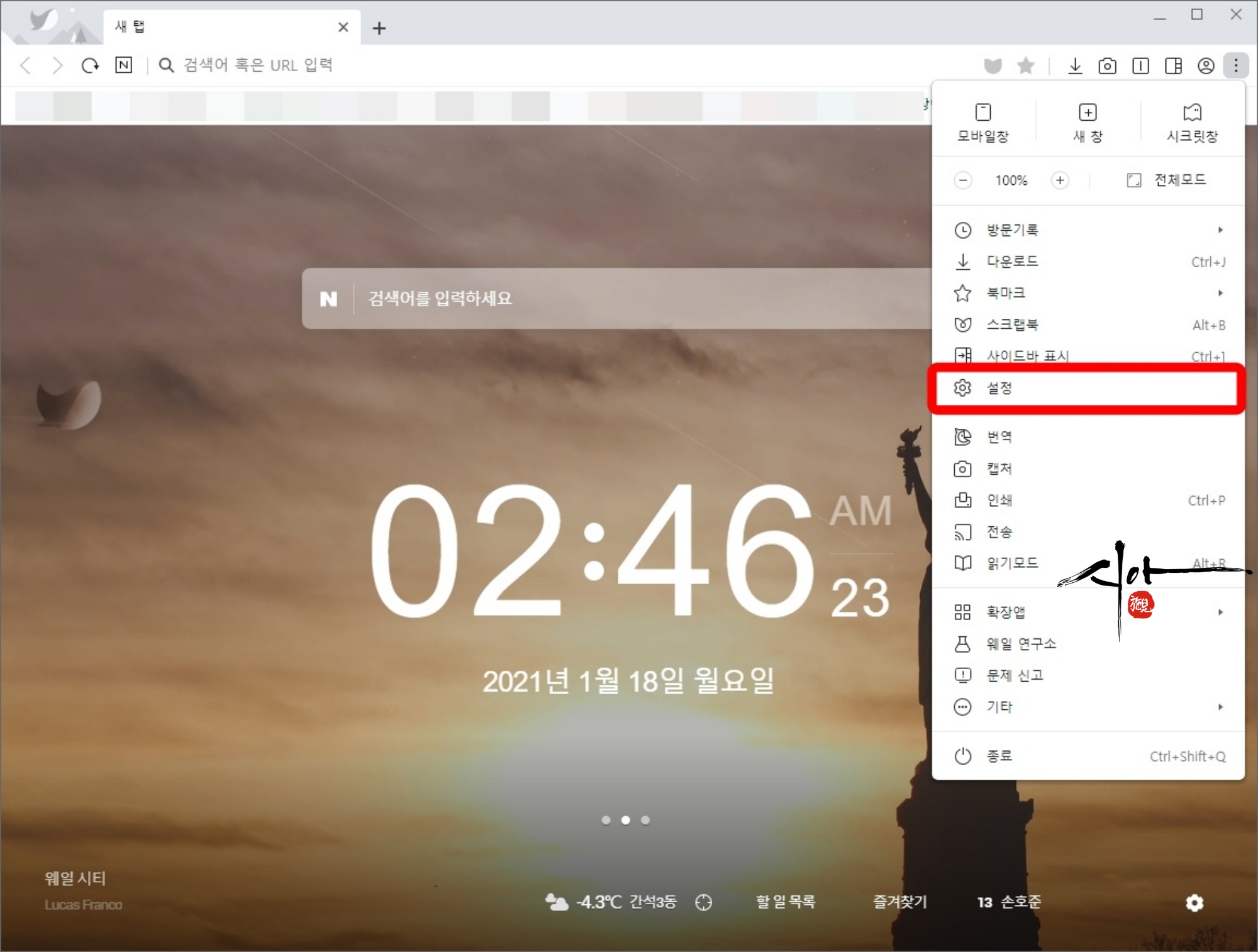
Task: Open 시크릿창 secret window option
Action: click(1192, 123)
